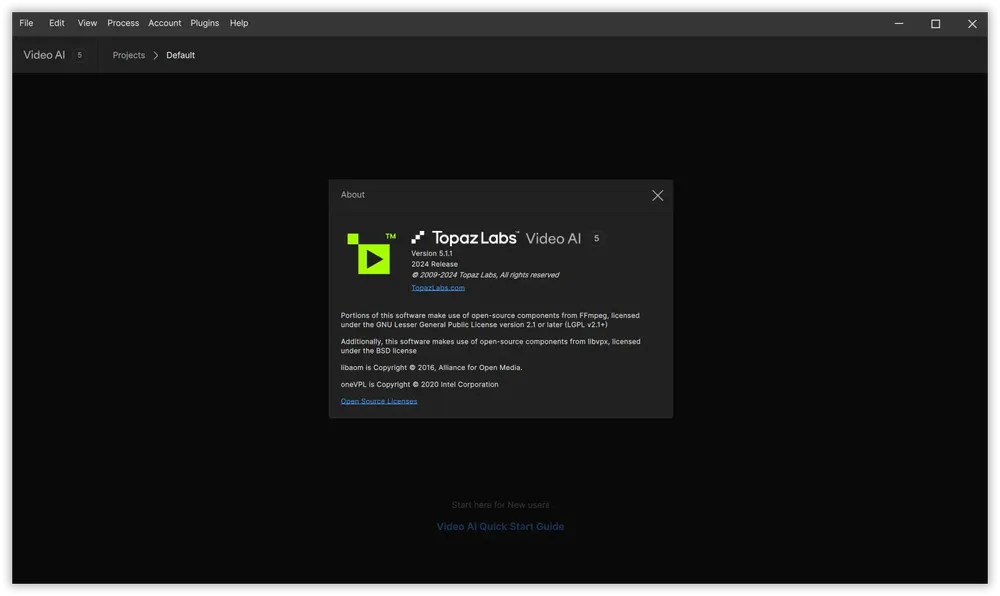Click the breadcrumb chevron after Projects
1000x596 pixels.
[156, 55]
